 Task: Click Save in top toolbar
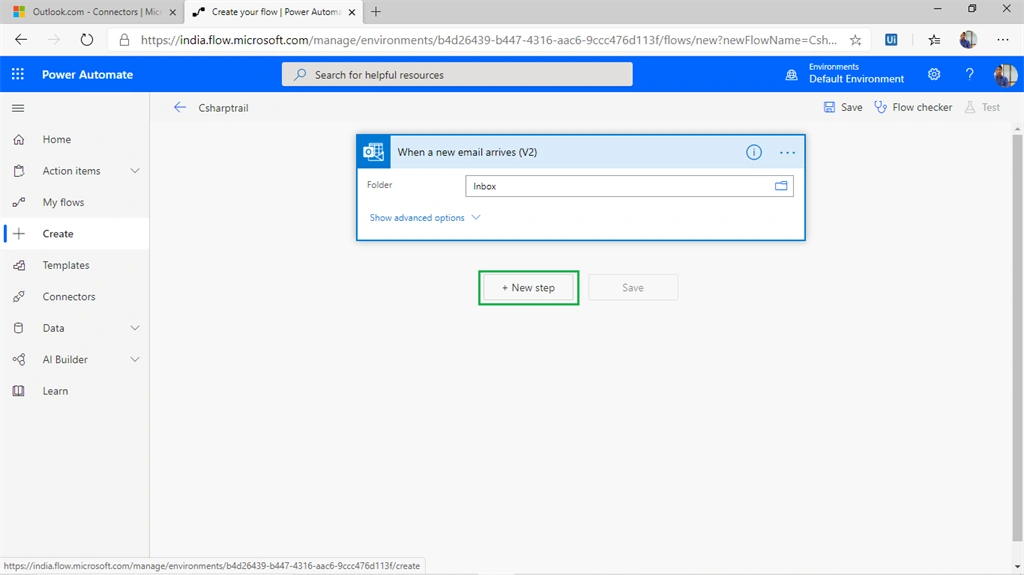pyautogui.click(x=842, y=107)
